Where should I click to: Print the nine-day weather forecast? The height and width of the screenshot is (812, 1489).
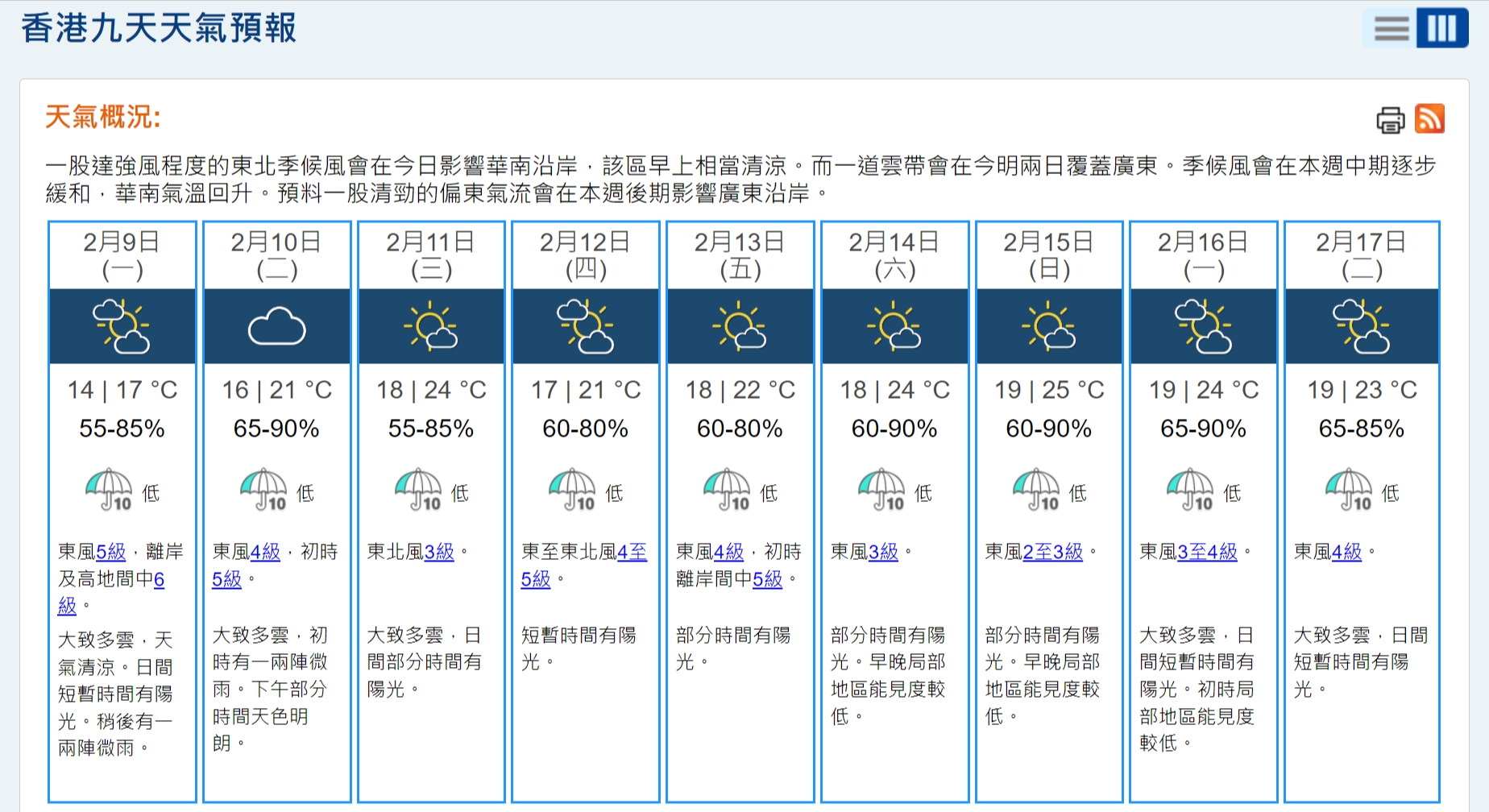pos(1389,121)
